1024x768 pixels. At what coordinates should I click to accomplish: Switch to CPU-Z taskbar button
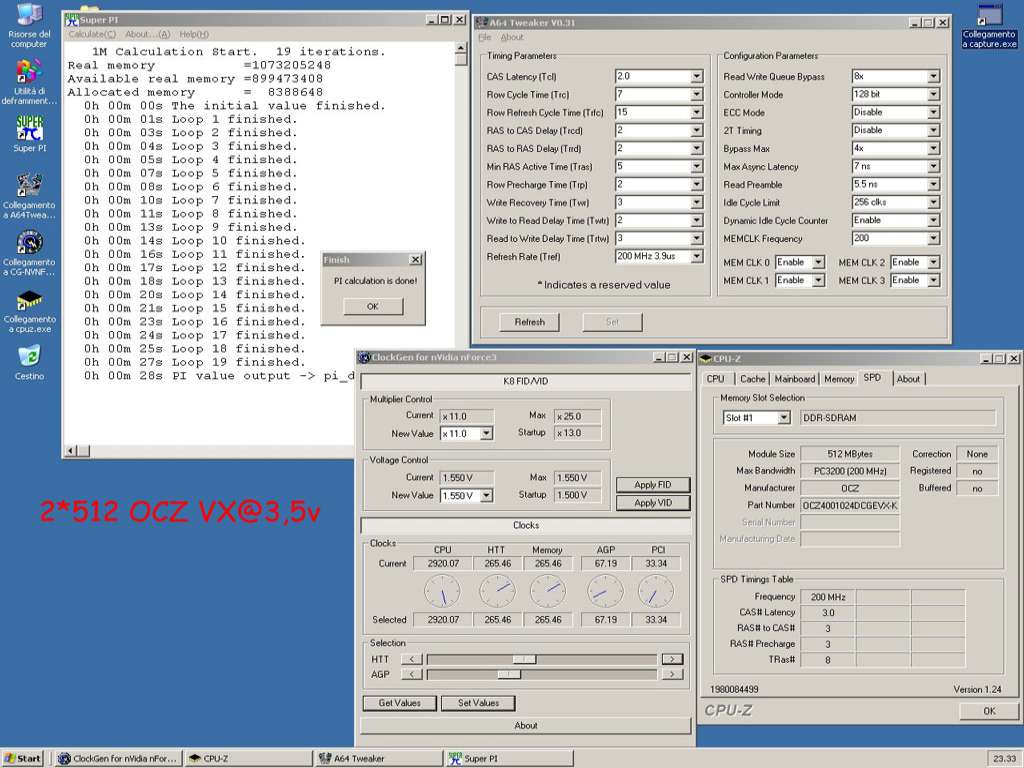248,758
